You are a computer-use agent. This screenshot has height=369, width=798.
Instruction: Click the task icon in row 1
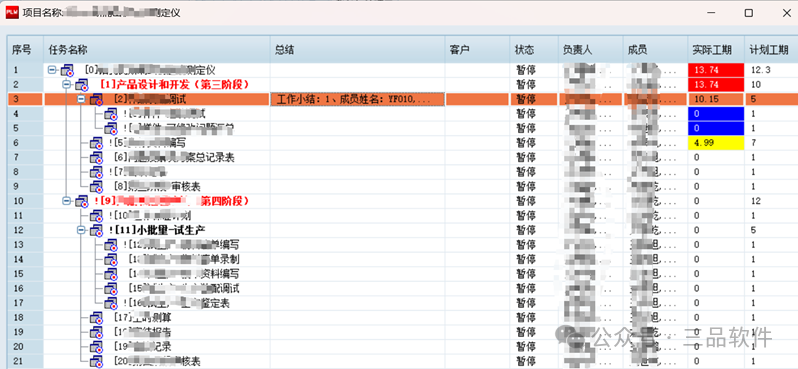(67, 70)
